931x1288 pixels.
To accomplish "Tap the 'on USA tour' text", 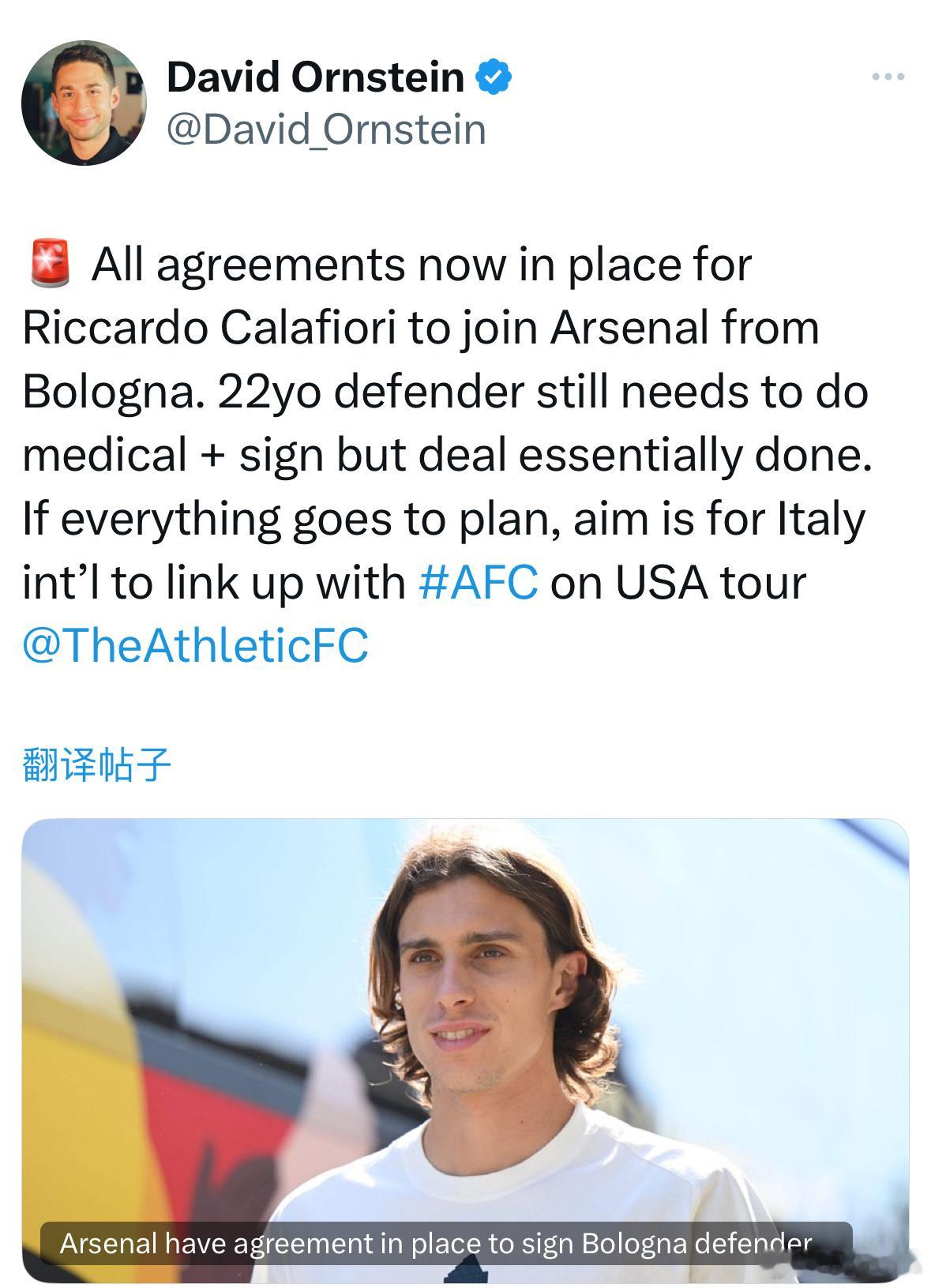I will point(678,582).
